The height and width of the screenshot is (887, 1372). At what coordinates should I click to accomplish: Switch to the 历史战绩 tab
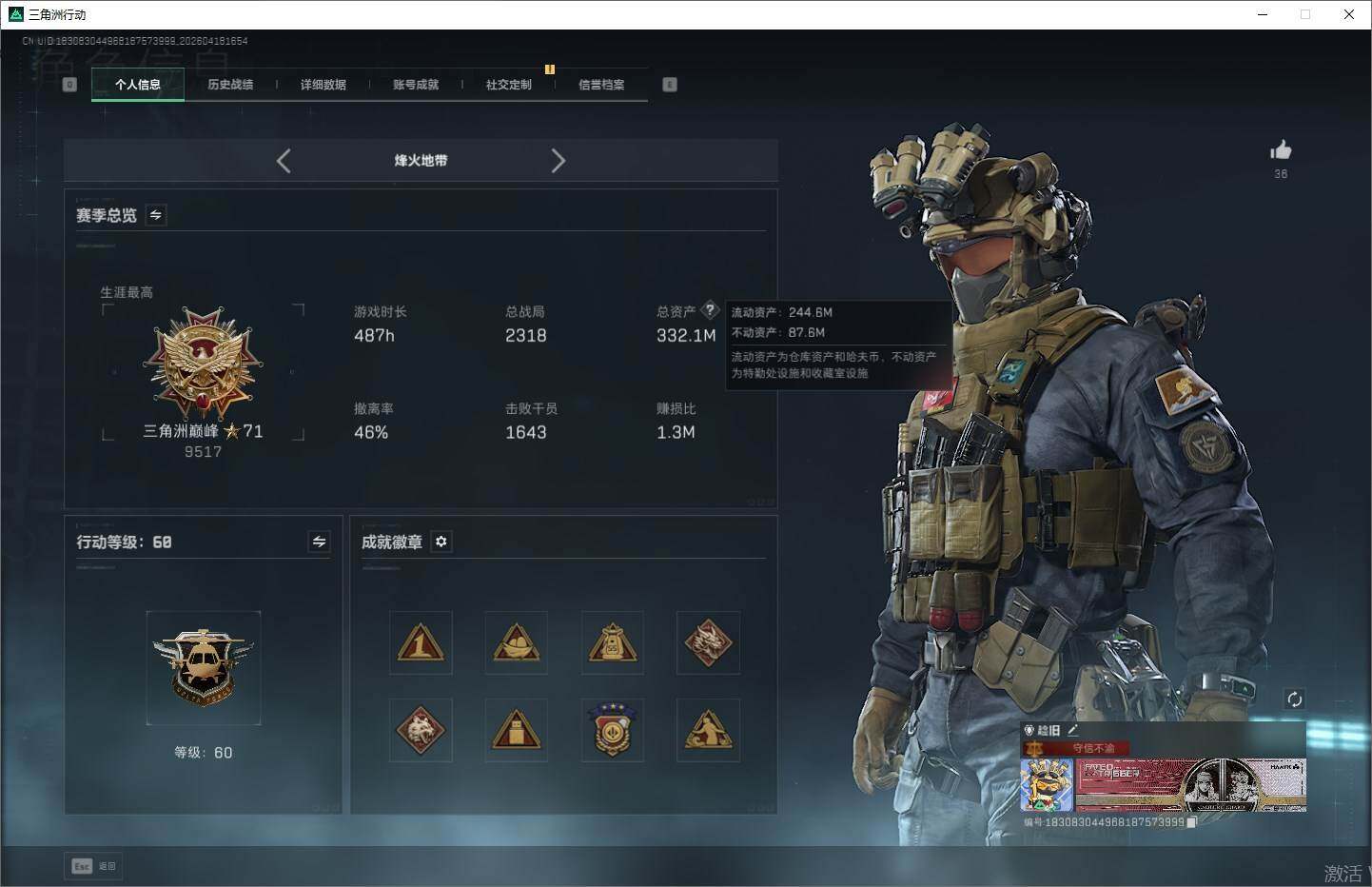pyautogui.click(x=230, y=85)
